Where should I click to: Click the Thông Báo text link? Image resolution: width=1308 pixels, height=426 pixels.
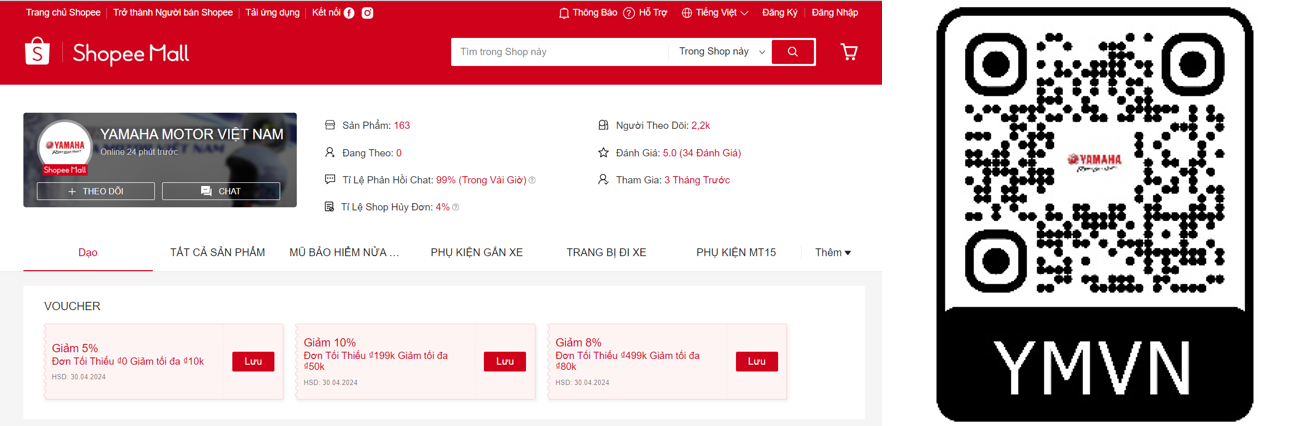point(595,13)
